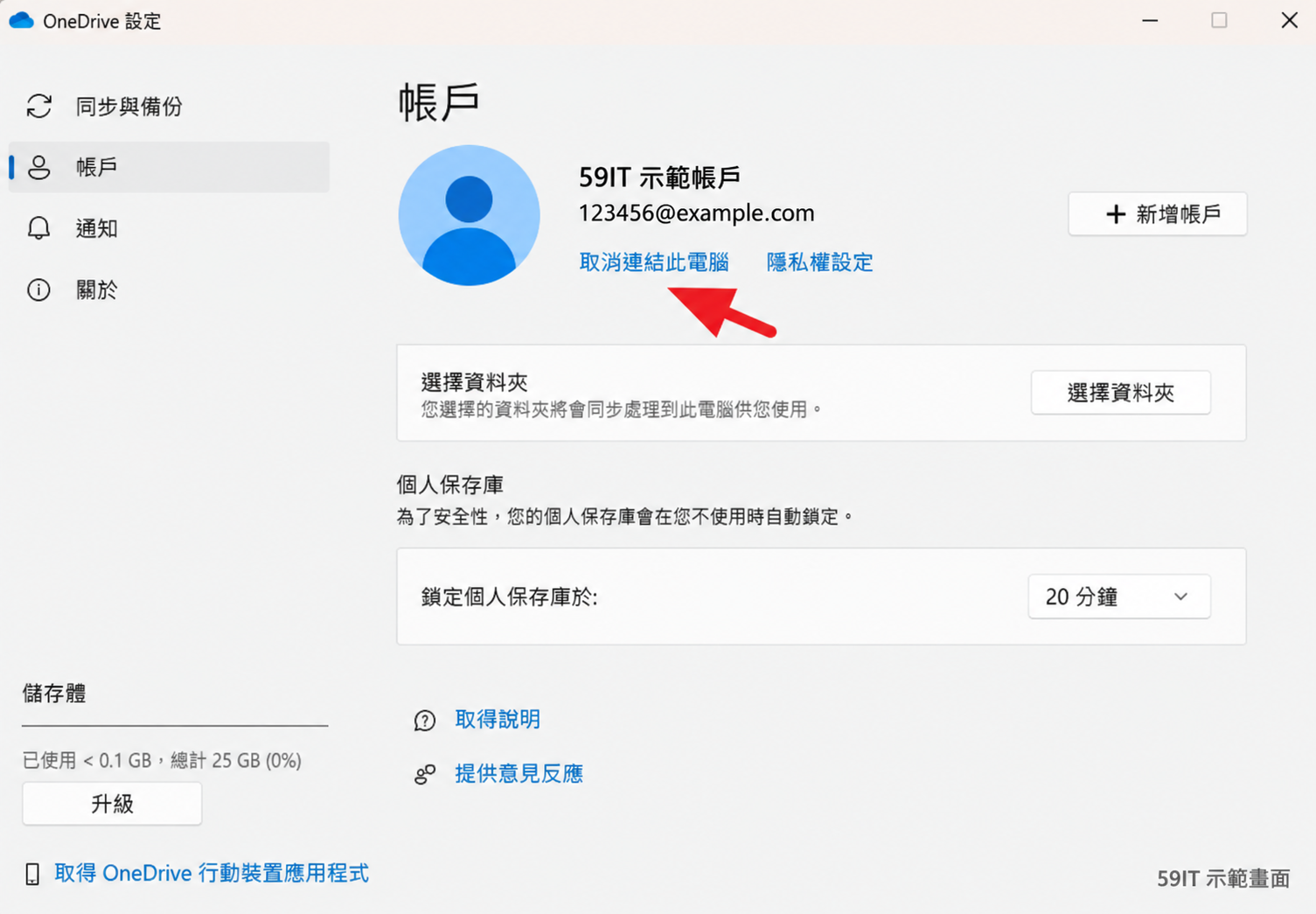Viewport: 1316px width, 914px height.
Task: Click the 個人保存庫 heading
Action: (450, 485)
